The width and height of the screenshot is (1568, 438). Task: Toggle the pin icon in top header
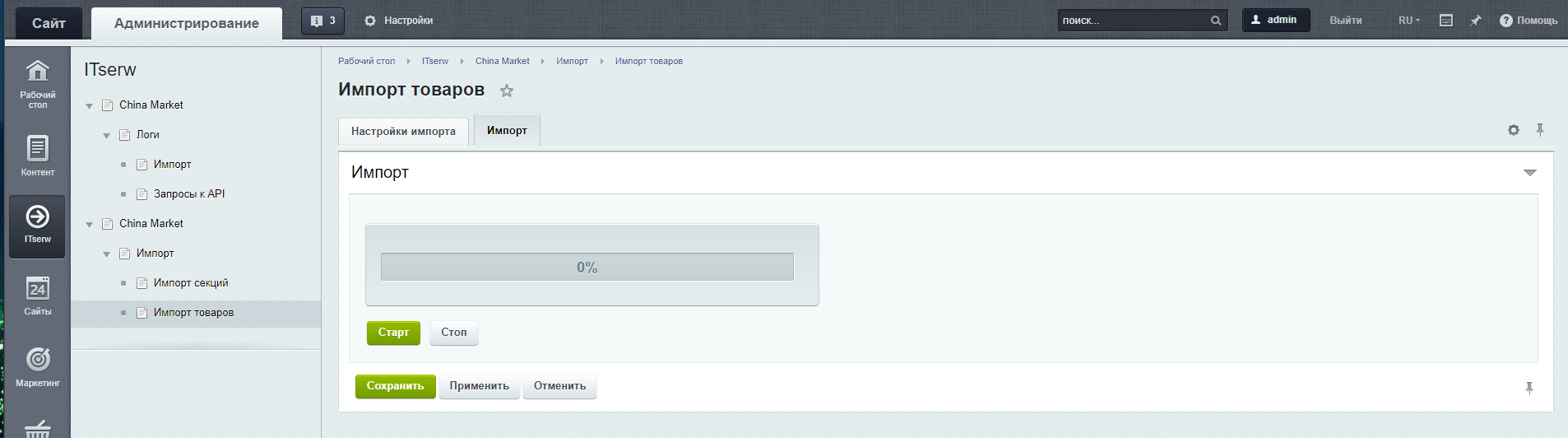(x=1475, y=21)
